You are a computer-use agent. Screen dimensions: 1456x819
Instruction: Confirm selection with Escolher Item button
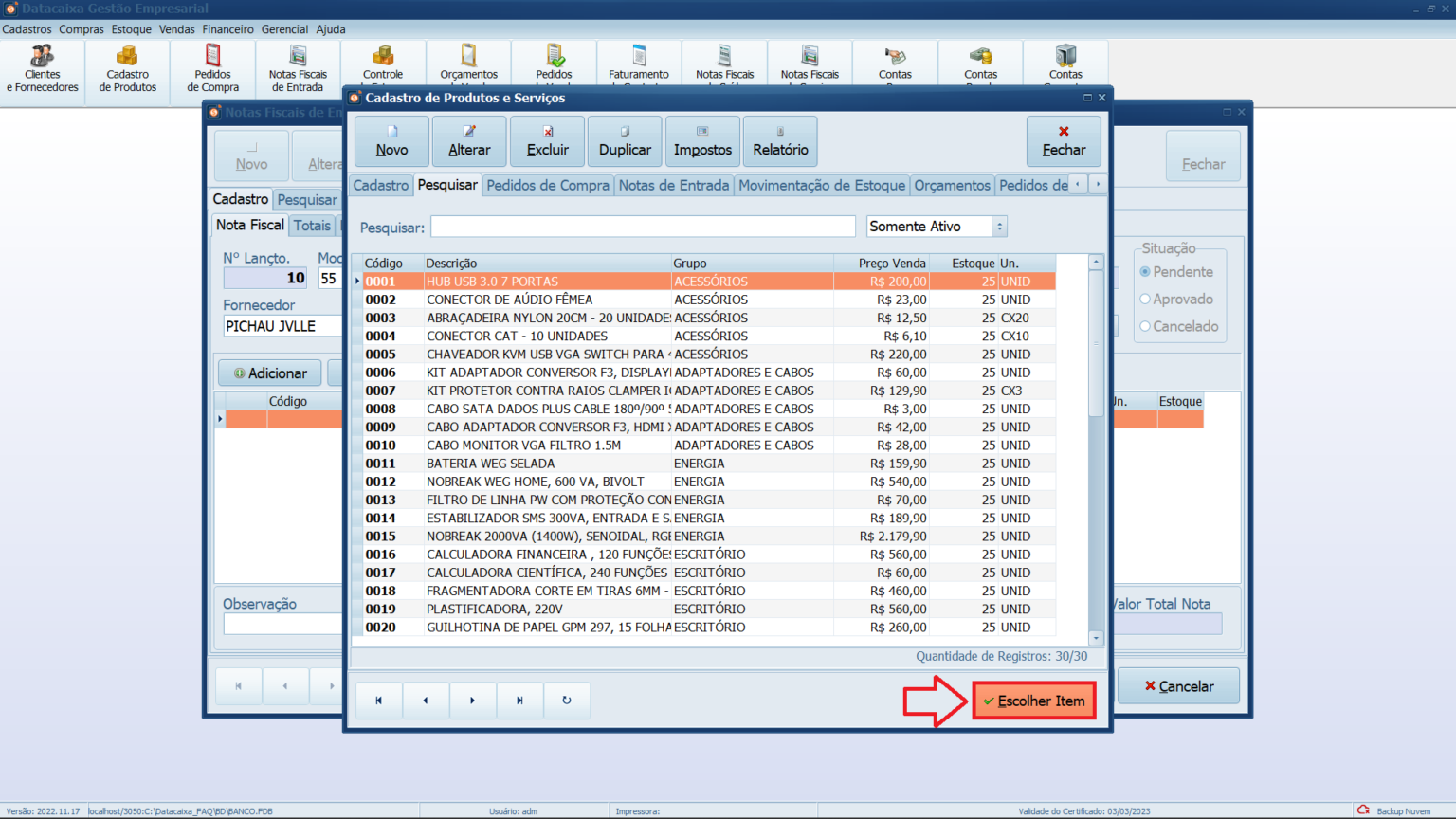pos(1034,701)
